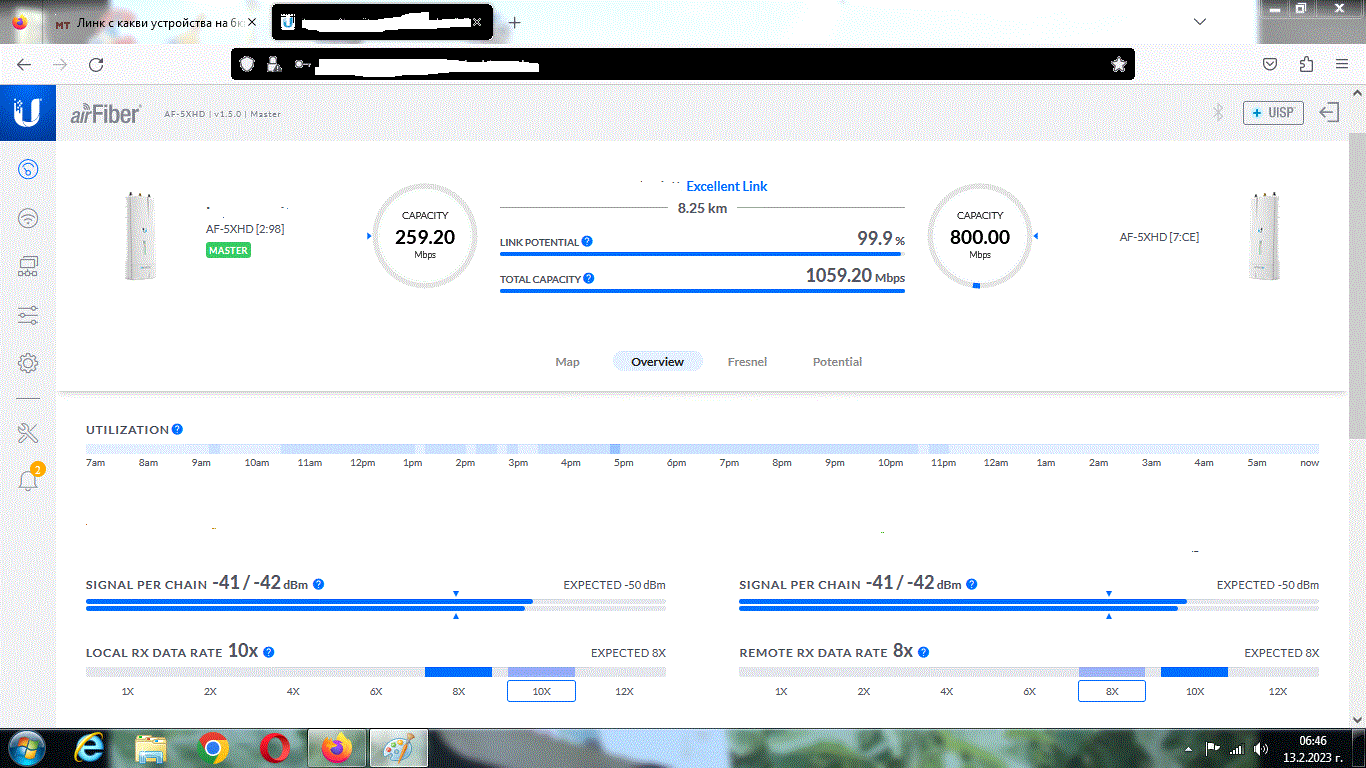Click the Excellent Link text

pos(726,186)
